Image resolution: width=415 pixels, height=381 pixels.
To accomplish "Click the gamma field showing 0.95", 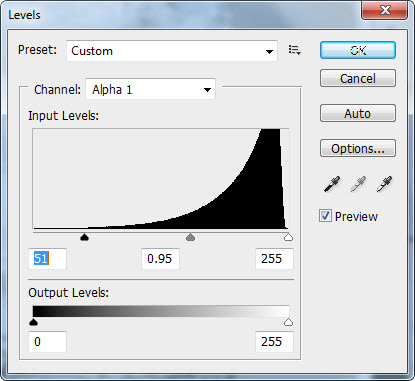I will click(x=160, y=259).
